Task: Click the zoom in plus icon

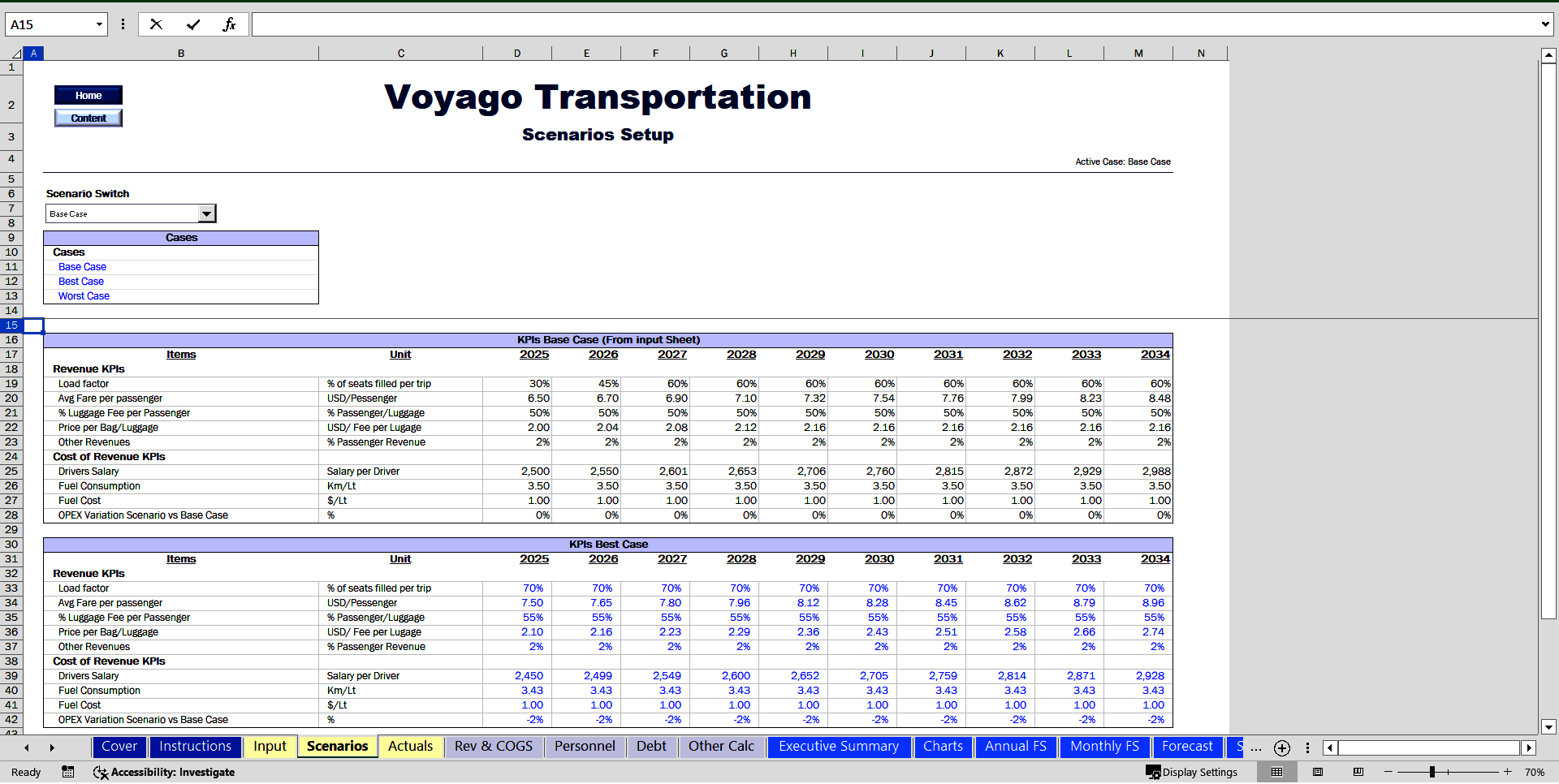Action: tap(1508, 772)
